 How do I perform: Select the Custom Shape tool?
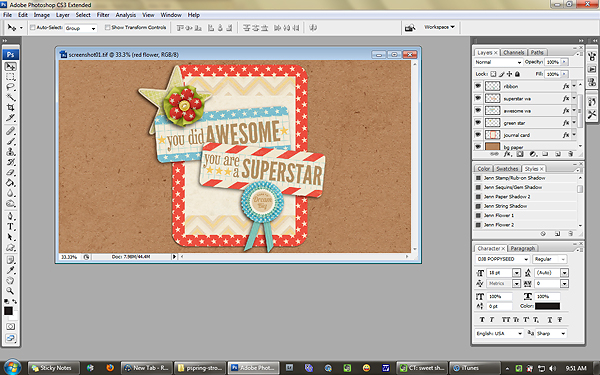point(10,247)
